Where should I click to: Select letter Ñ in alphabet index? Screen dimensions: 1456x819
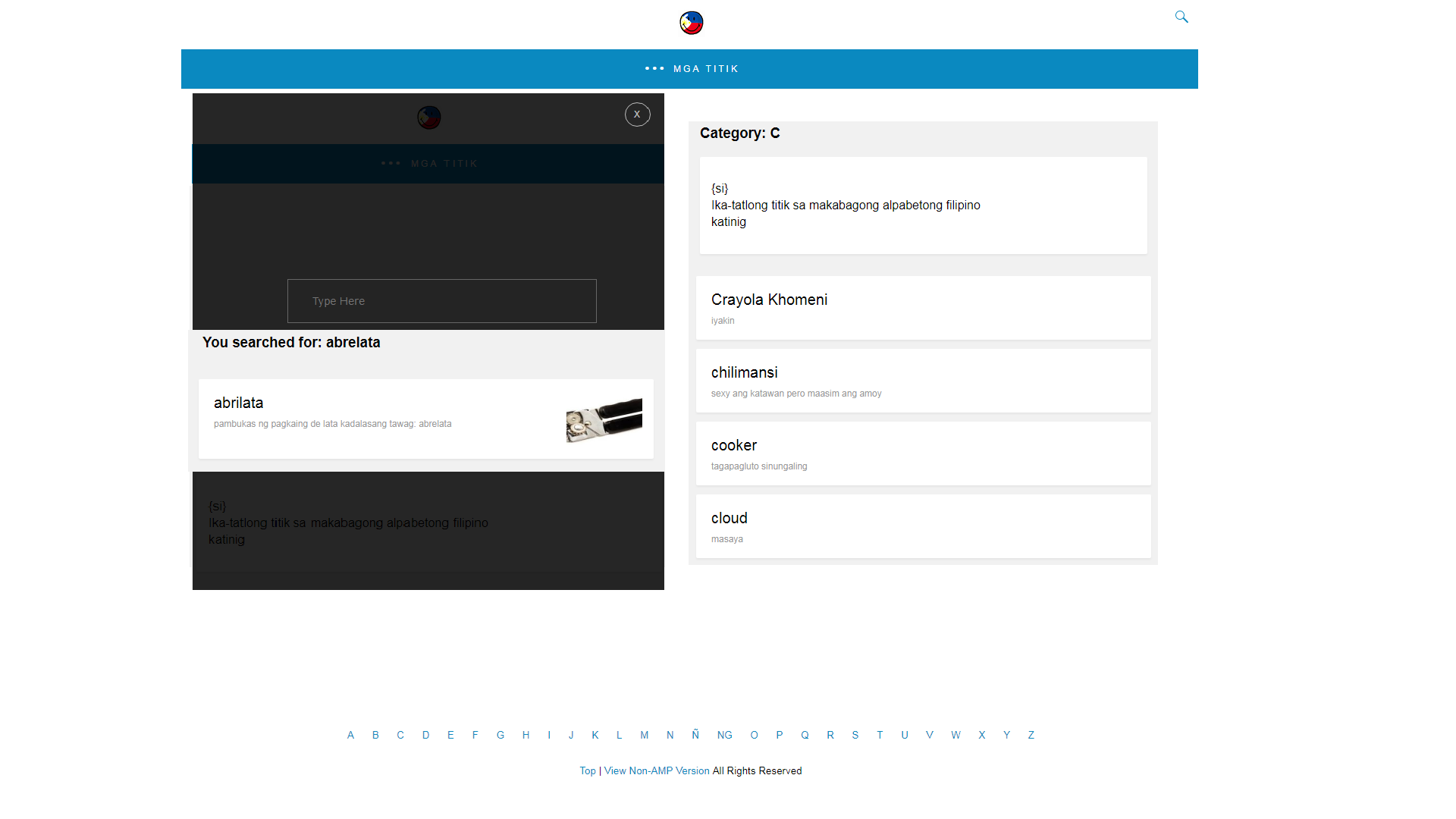695,735
